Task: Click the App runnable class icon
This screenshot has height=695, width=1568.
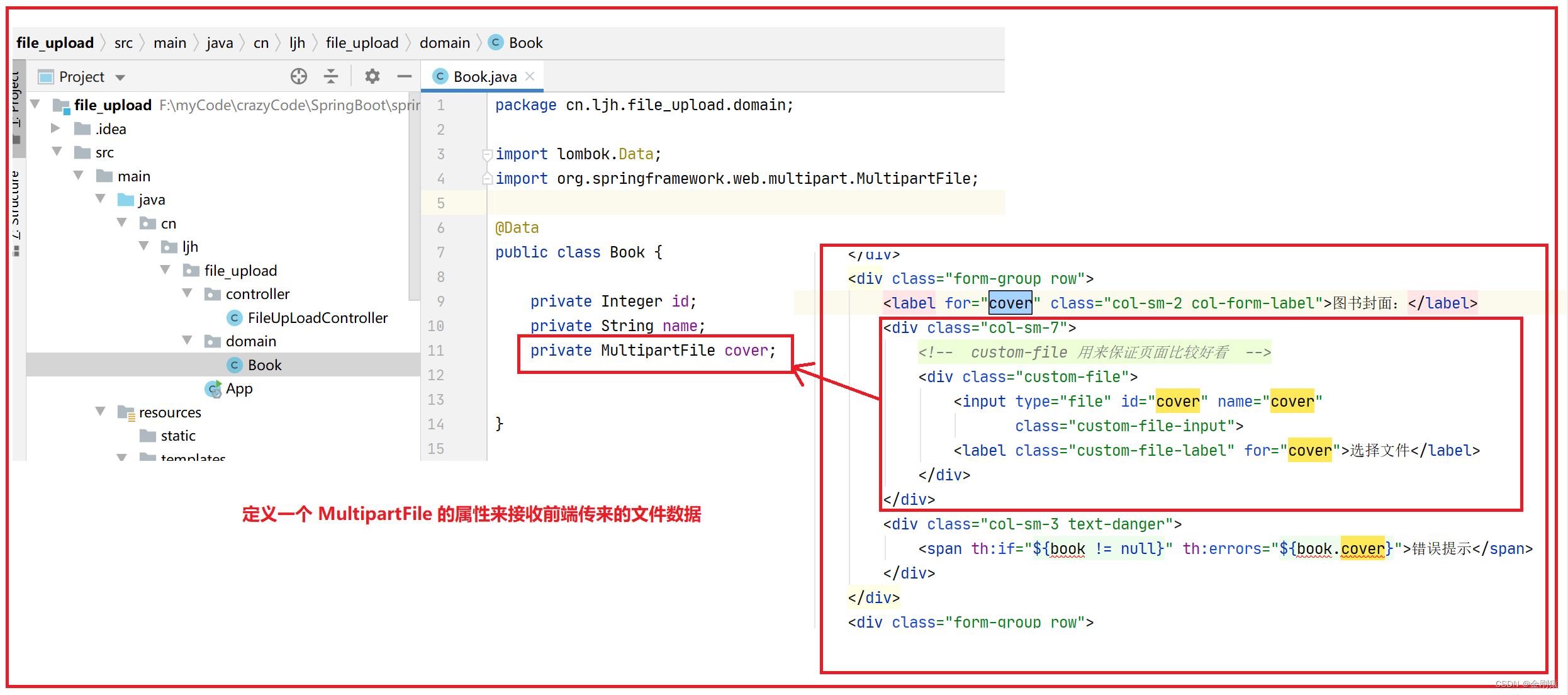Action: 213,389
